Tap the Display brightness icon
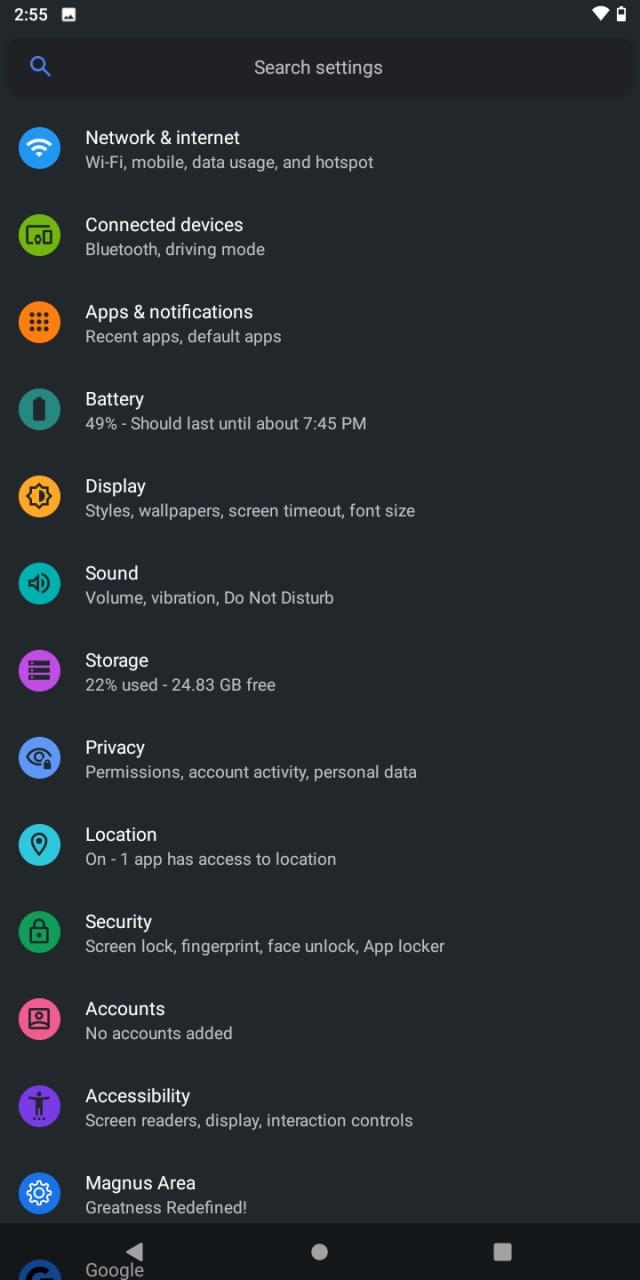The image size is (640, 1280). [x=39, y=497]
